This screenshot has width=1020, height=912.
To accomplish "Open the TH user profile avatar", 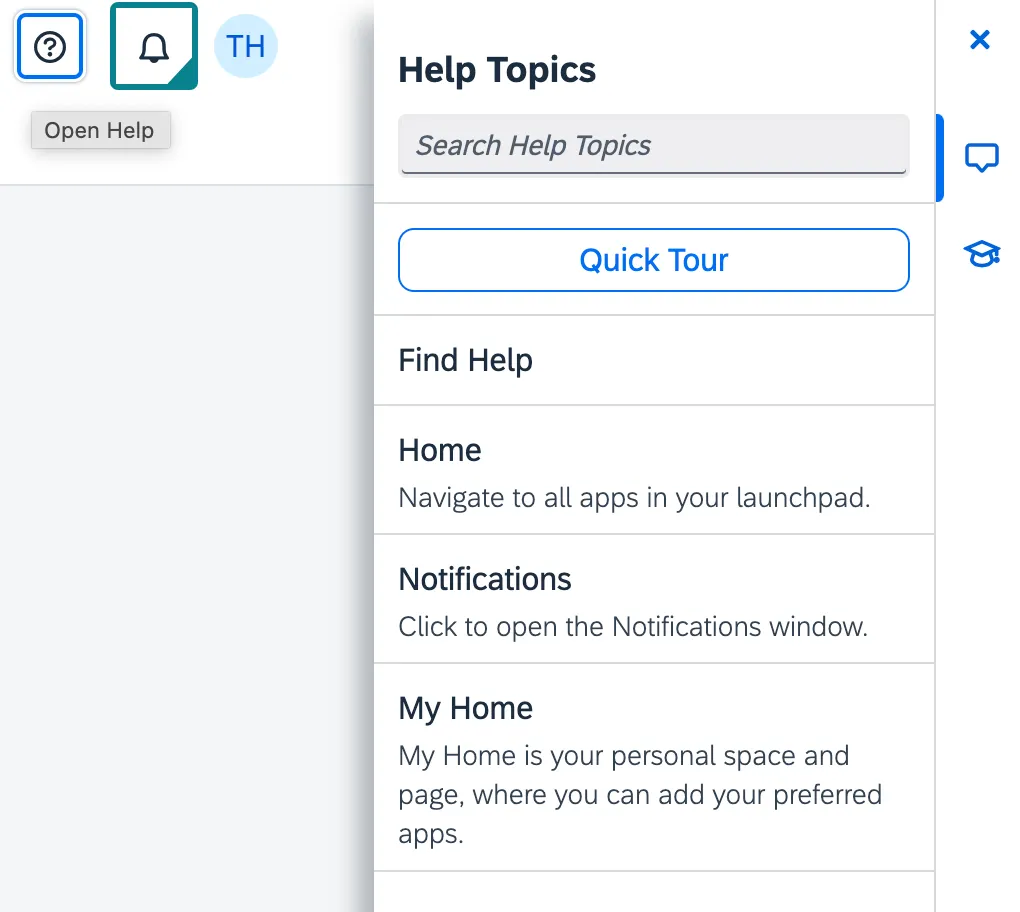I will (x=245, y=47).
